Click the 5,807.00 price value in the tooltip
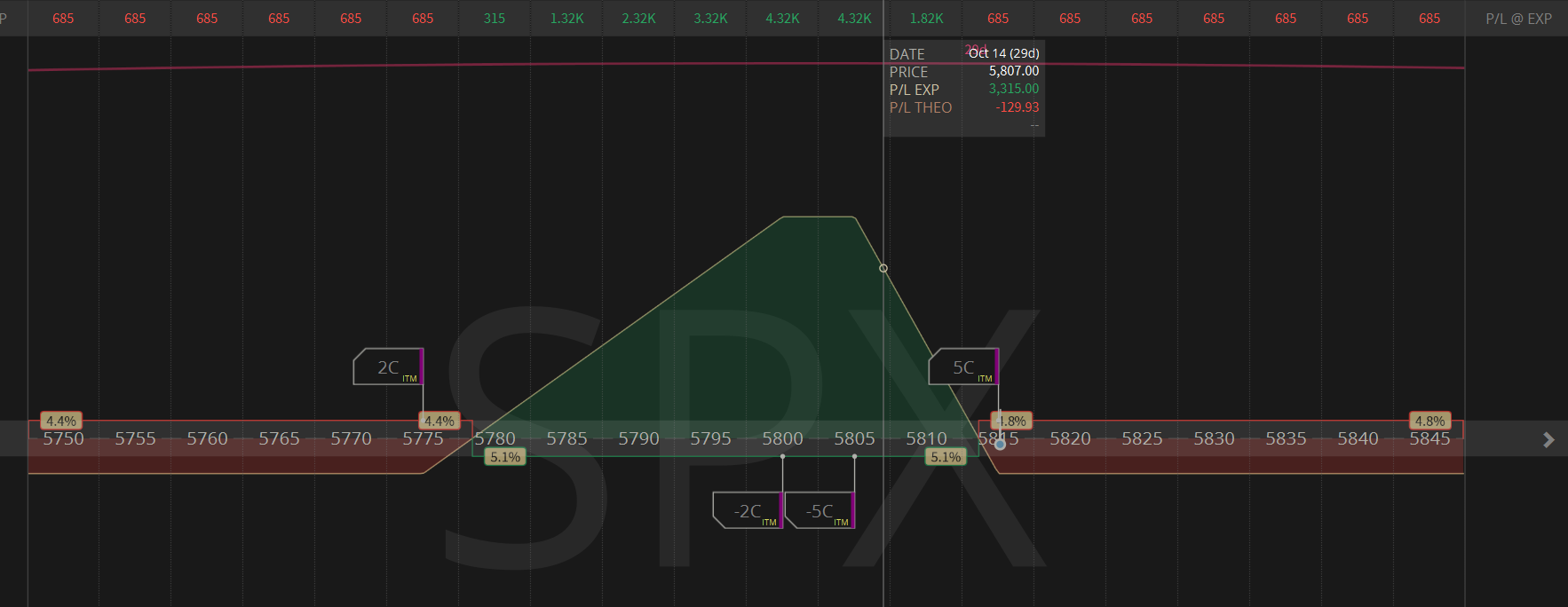 pyautogui.click(x=1014, y=71)
